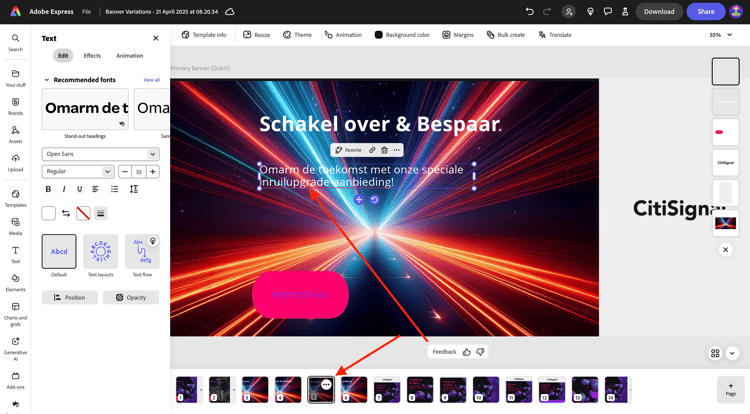Open the Text panel in sidebar
Viewport: 750px width, 414px height.
click(x=15, y=254)
